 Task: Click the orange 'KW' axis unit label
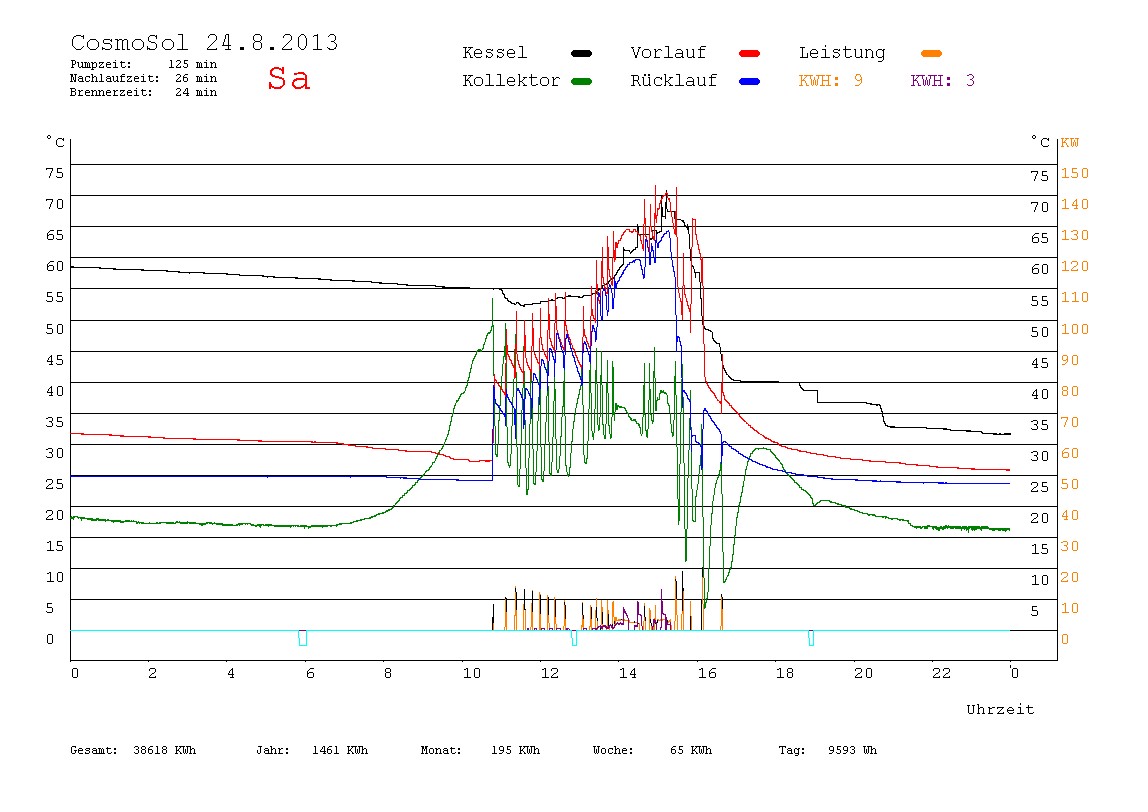coord(1070,143)
